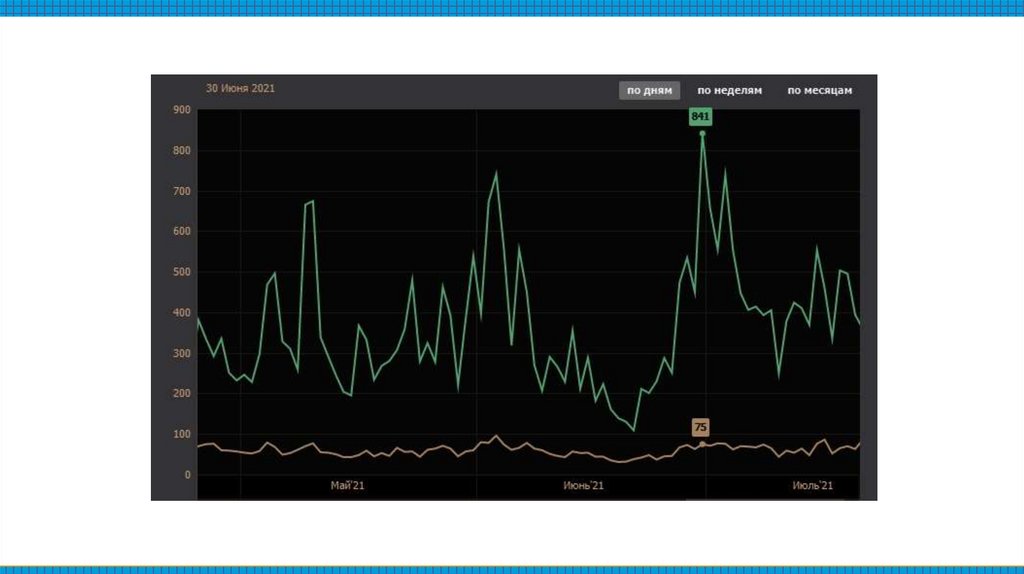Click the 900 y-axis label
Screen dimensions: 1024x574
click(182, 110)
